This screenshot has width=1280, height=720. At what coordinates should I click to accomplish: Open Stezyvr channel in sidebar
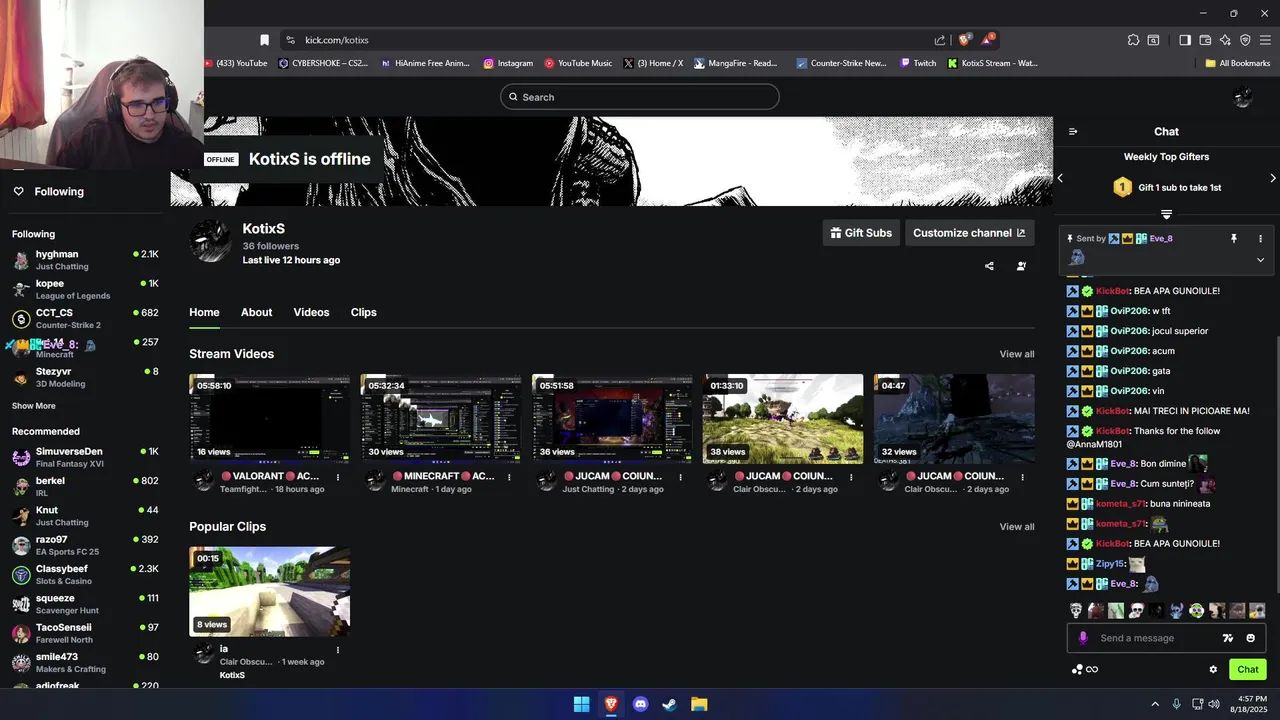tap(85, 377)
